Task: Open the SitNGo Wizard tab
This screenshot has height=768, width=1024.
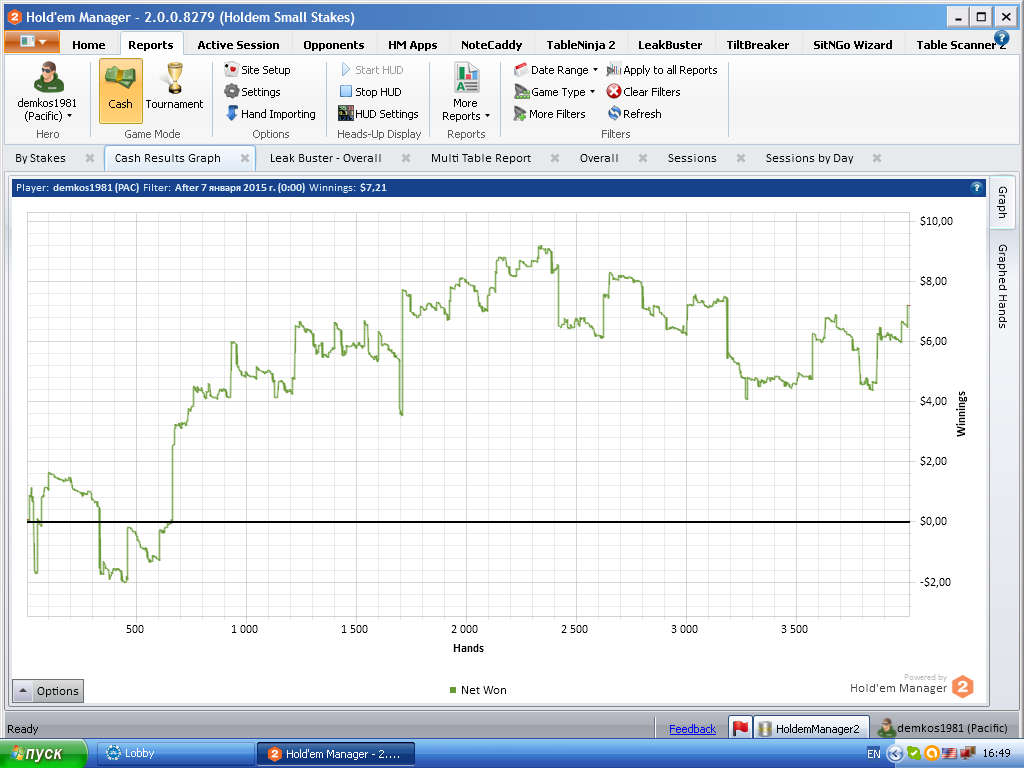Action: tap(853, 45)
